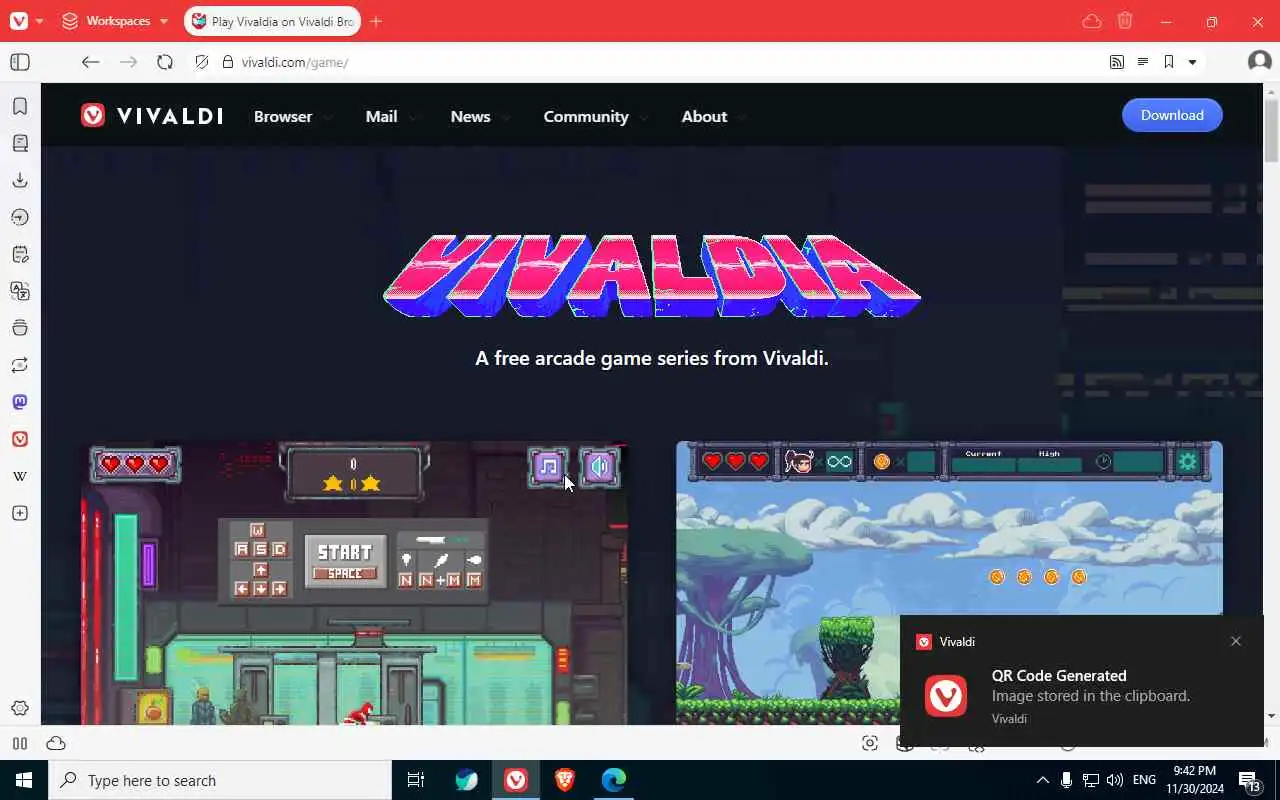Image resolution: width=1280 pixels, height=800 pixels.
Task: Launch Microsoft Edge from taskbar
Action: 614,780
